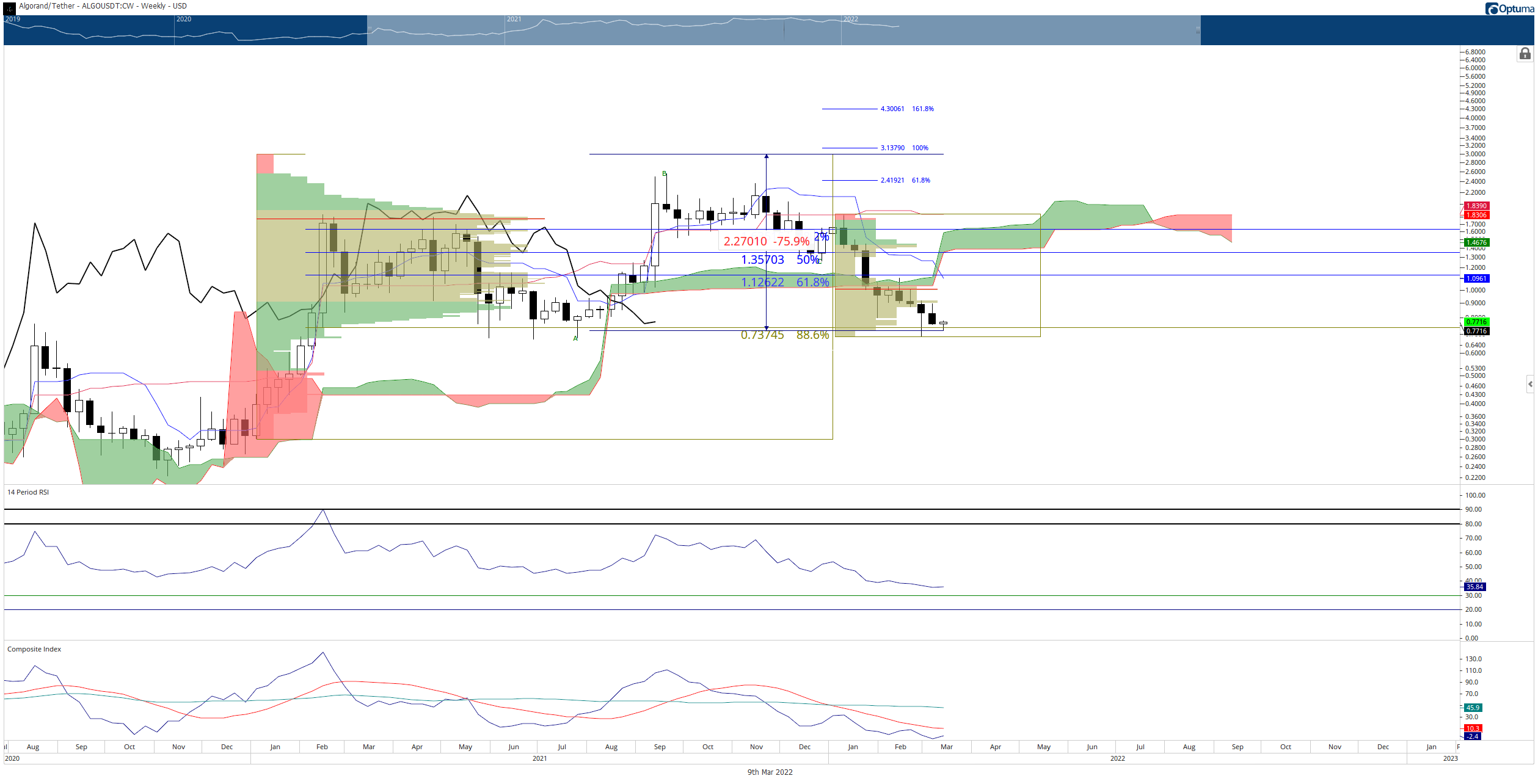The width and height of the screenshot is (1538, 784).
Task: Click the 2019 marker in navigator bar
Action: point(13,19)
